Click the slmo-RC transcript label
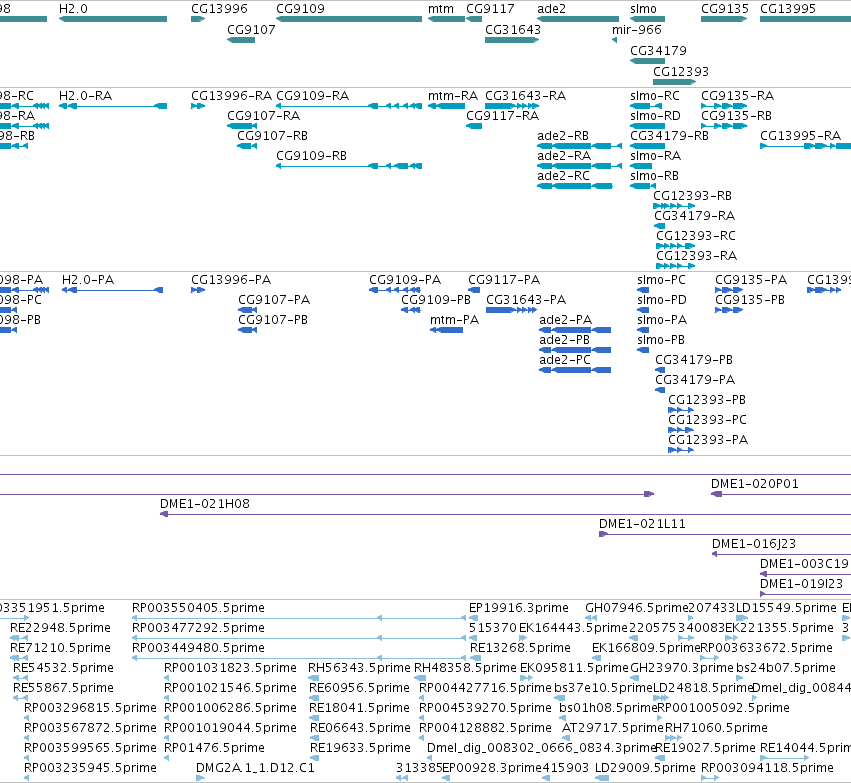The image size is (851, 783). 655,96
